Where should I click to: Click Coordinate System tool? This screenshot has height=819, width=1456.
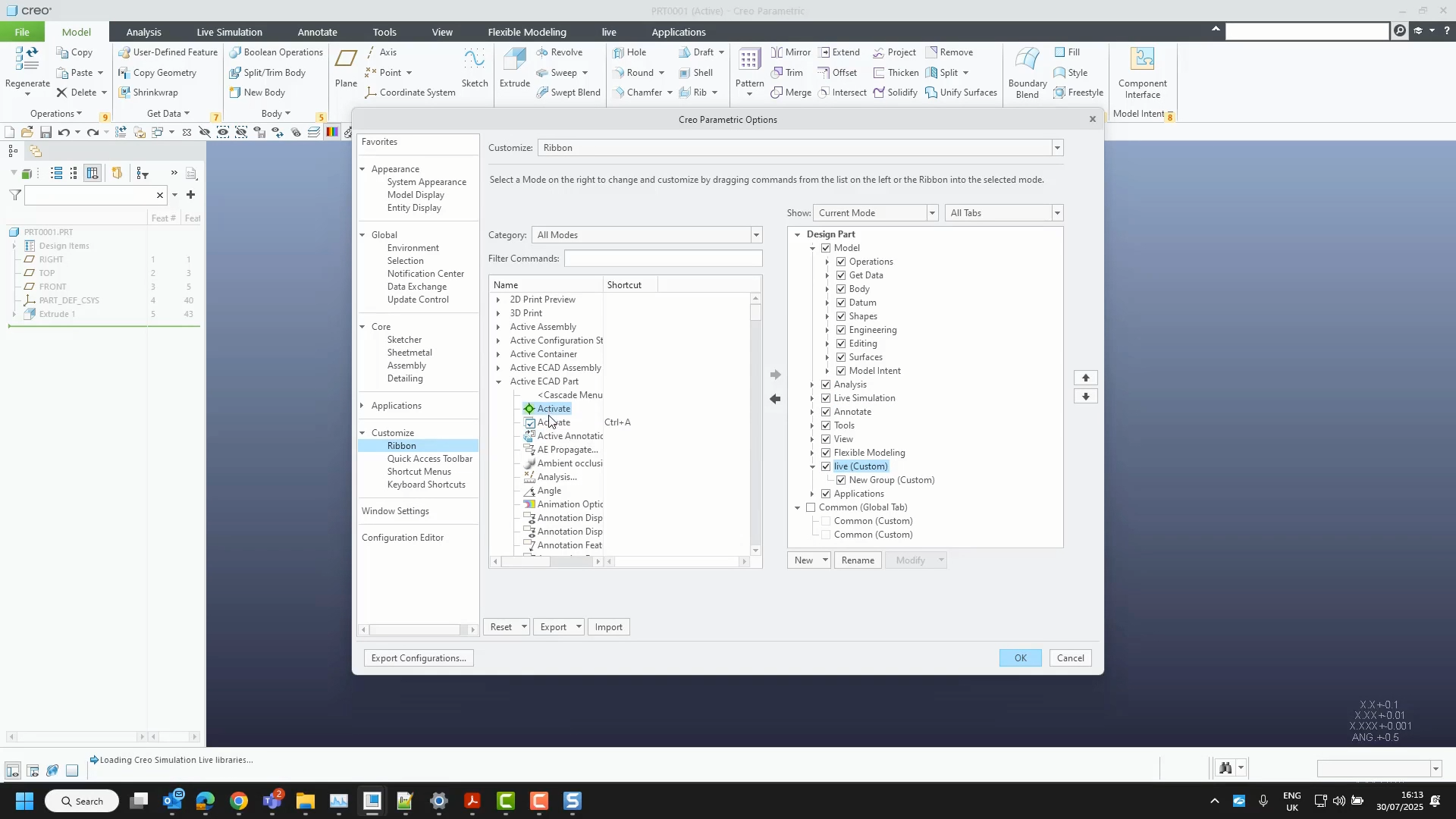point(410,93)
